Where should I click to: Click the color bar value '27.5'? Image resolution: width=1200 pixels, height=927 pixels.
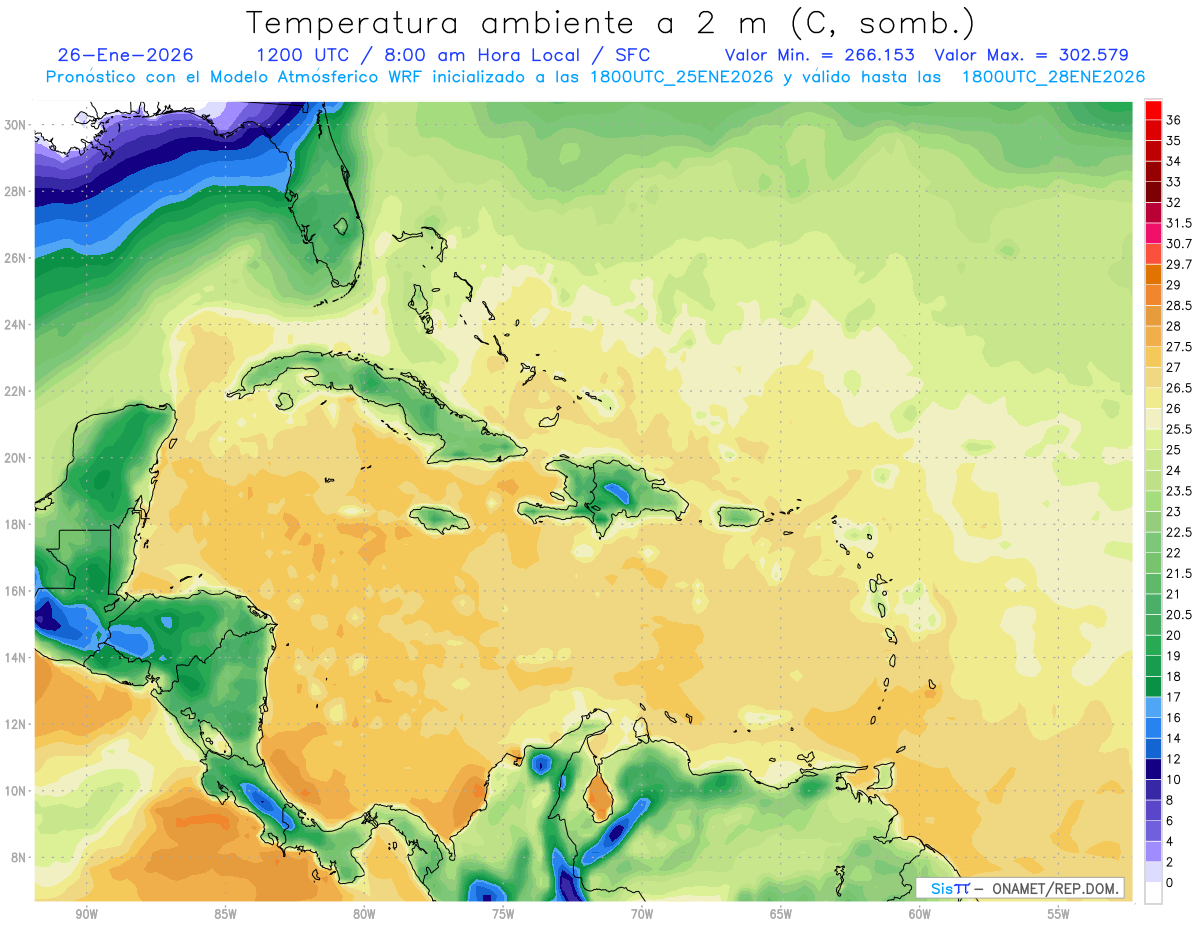1178,347
